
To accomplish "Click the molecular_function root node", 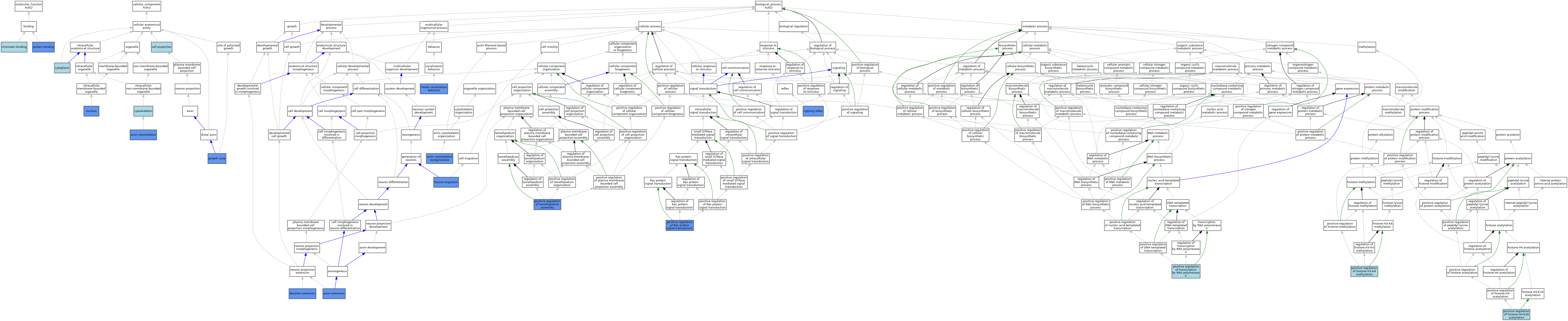I will pos(29,6).
